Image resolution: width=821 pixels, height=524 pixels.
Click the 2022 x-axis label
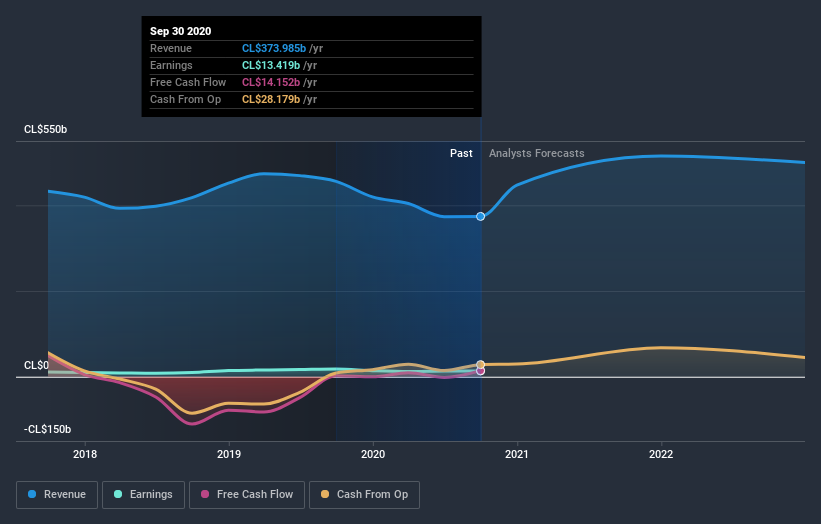tap(661, 454)
